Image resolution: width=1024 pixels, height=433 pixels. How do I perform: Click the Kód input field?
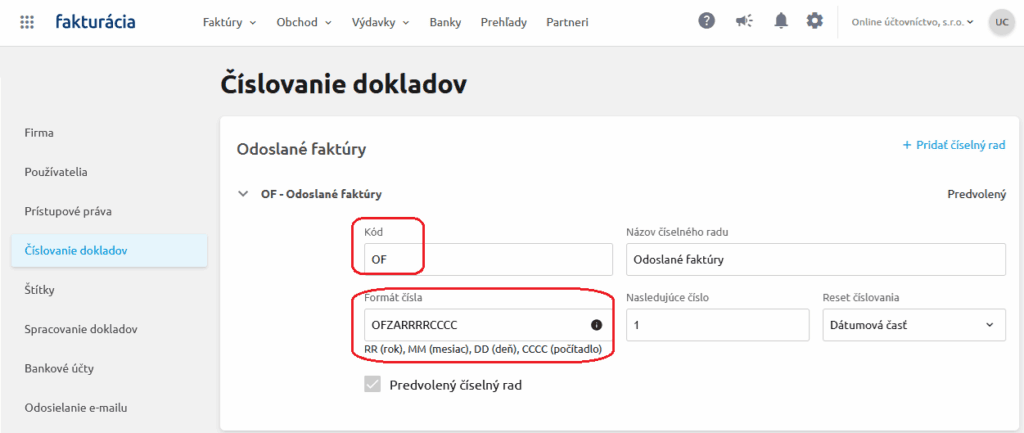tap(480, 259)
